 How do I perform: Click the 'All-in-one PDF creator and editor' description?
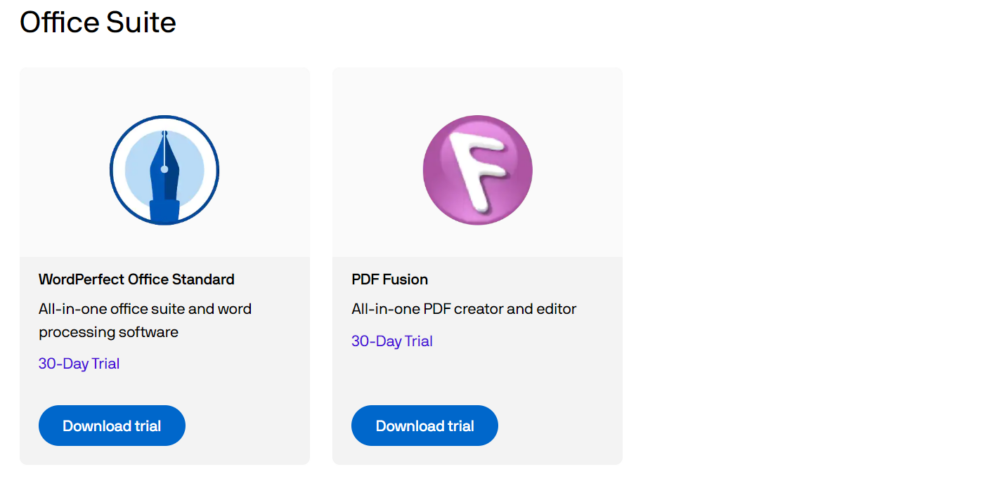464,309
